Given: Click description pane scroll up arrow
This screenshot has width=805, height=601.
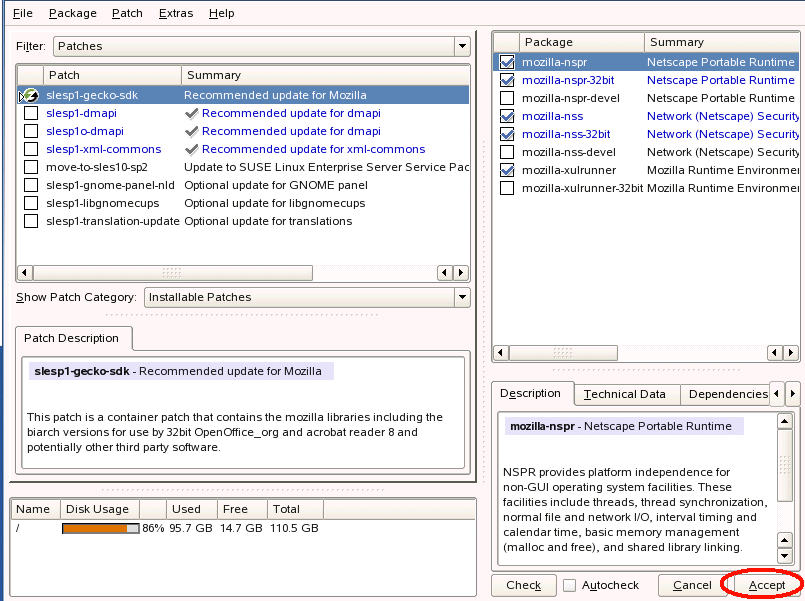Looking at the screenshot, I should [784, 422].
